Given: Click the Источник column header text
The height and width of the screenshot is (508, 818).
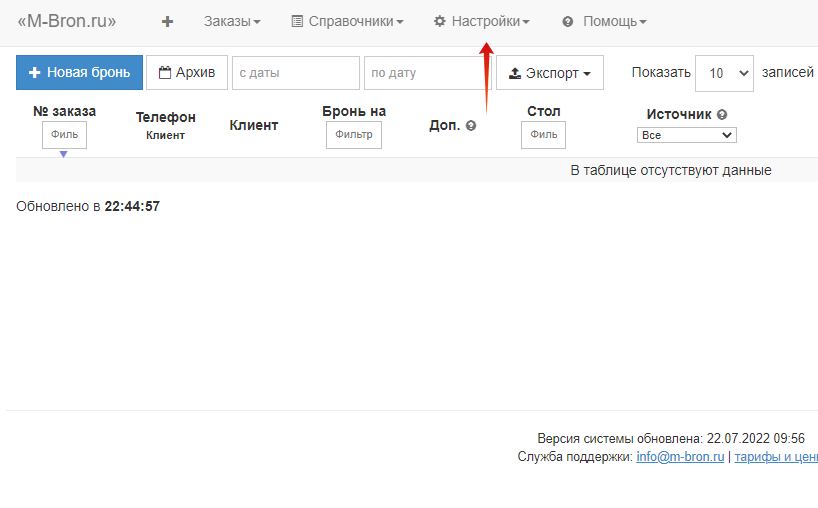Looking at the screenshot, I should pyautogui.click(x=679, y=114).
